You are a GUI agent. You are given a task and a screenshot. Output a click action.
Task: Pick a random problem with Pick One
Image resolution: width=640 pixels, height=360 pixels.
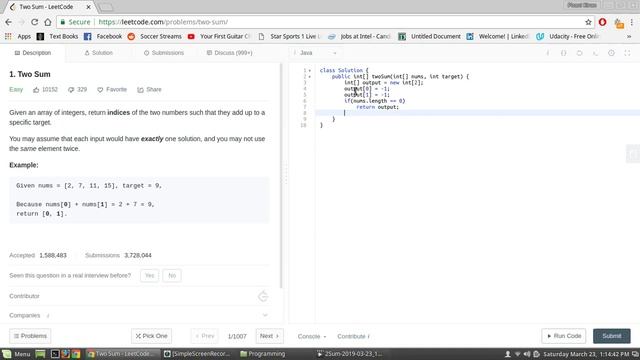pyautogui.click(x=151, y=336)
